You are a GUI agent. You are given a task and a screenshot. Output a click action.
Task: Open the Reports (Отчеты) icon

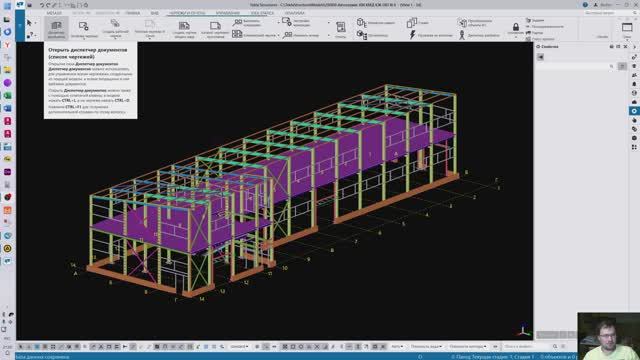coord(340,27)
